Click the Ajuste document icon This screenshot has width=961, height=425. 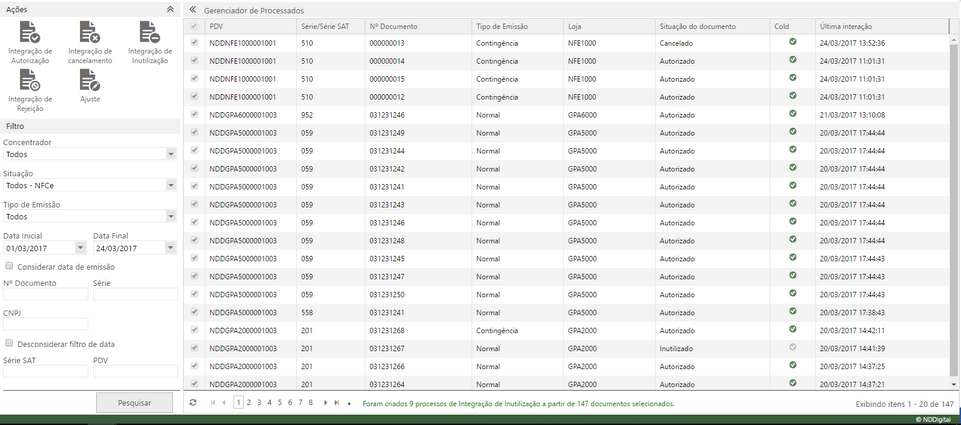(x=89, y=81)
